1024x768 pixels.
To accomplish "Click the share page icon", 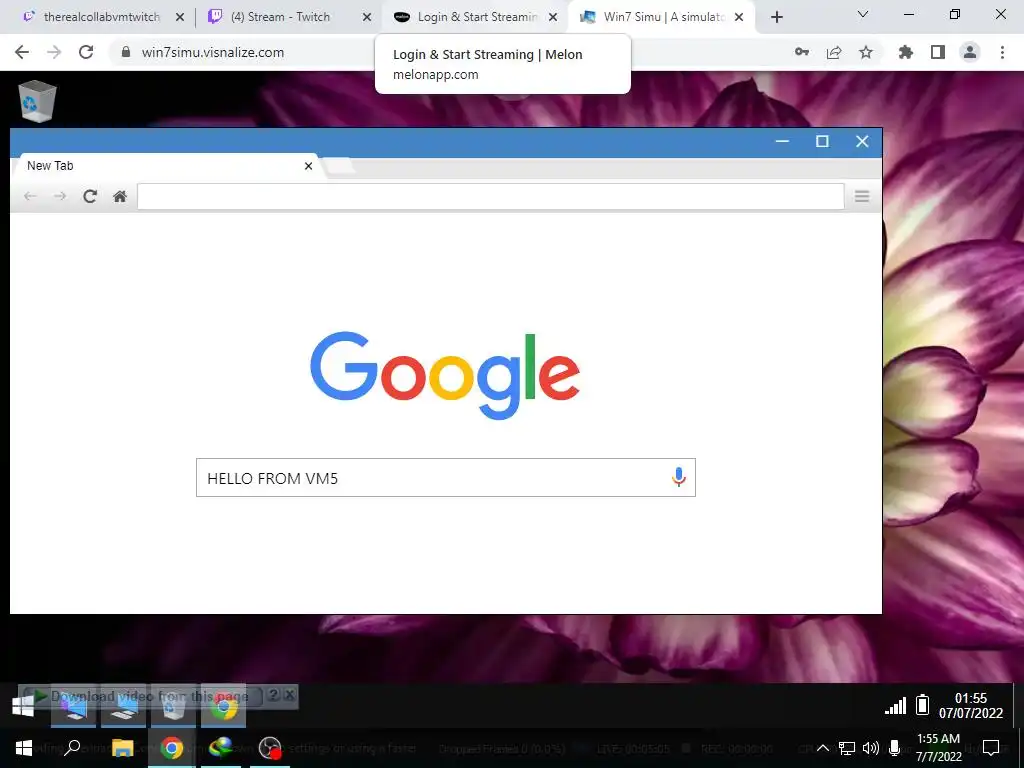I will point(834,52).
